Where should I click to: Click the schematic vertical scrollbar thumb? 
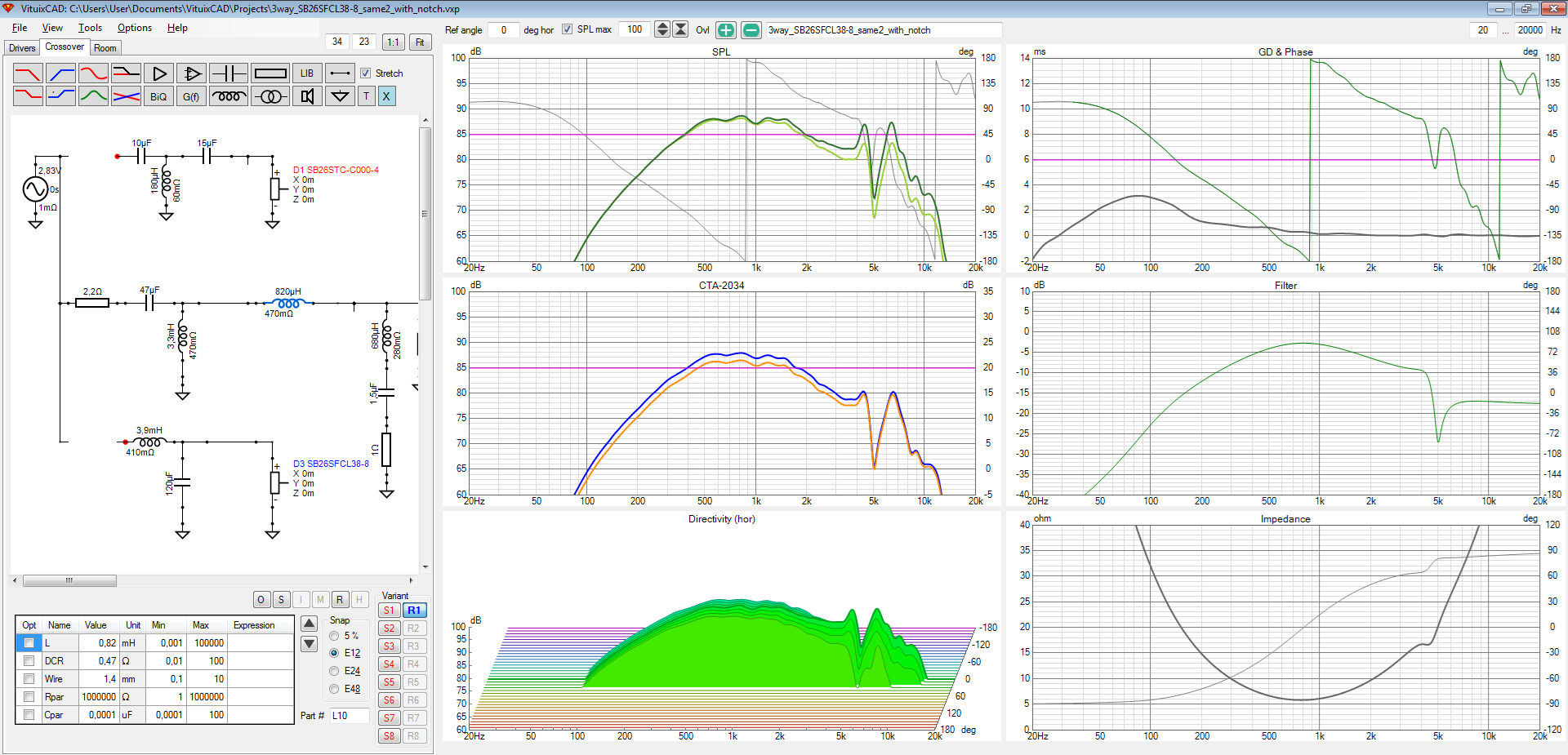tap(425, 214)
